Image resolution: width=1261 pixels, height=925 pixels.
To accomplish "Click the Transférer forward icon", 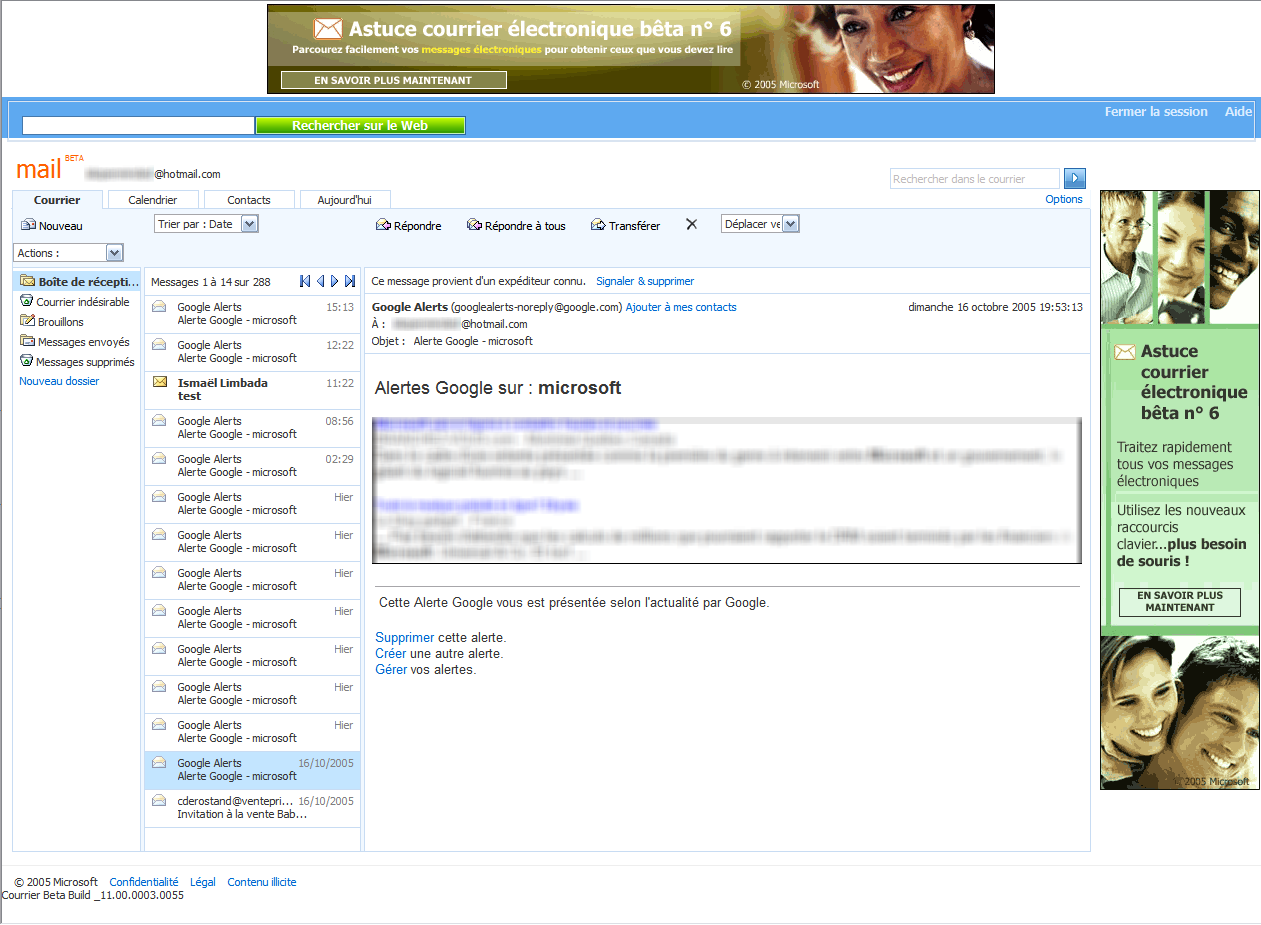I will click(x=598, y=226).
